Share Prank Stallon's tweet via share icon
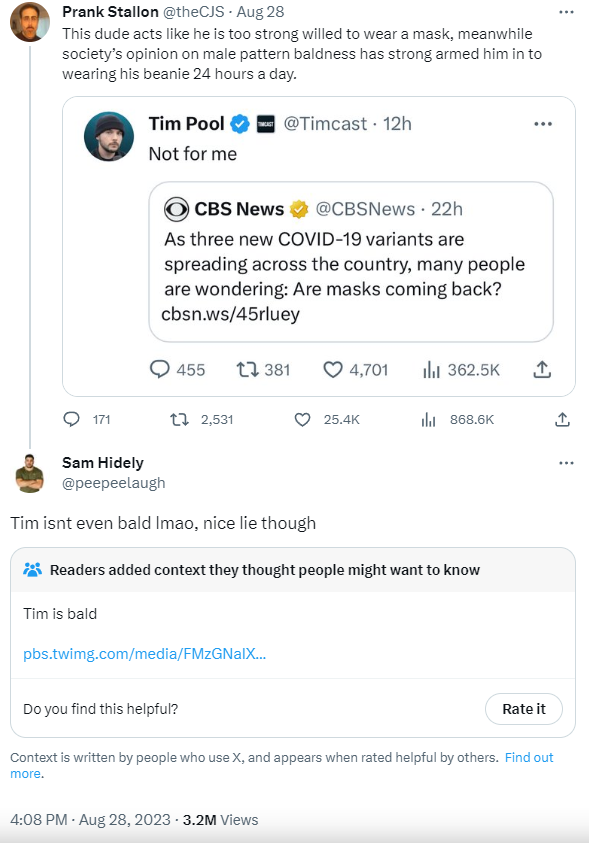 point(562,419)
